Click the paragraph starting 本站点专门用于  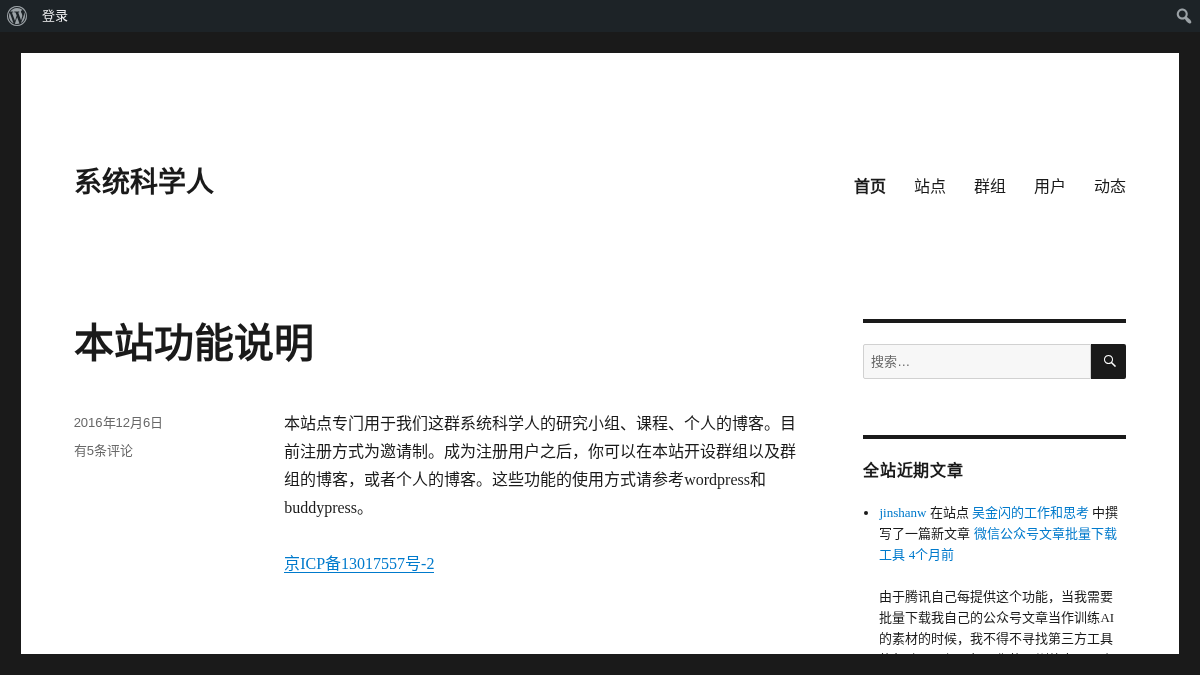tap(540, 465)
